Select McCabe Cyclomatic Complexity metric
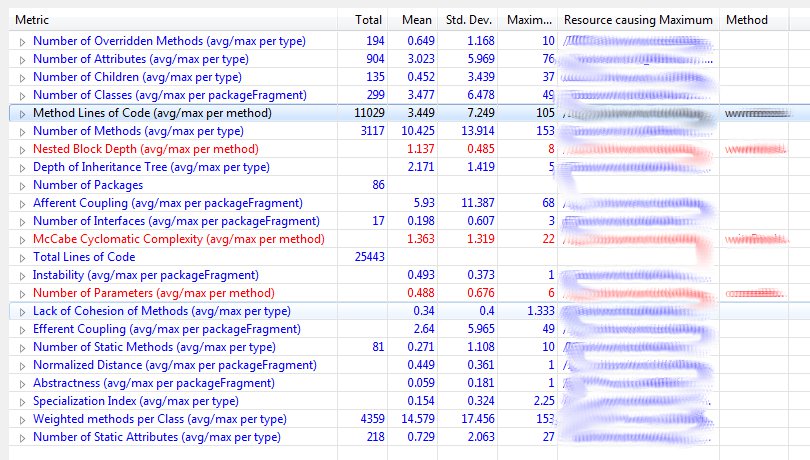The height and width of the screenshot is (460, 810). [179, 239]
